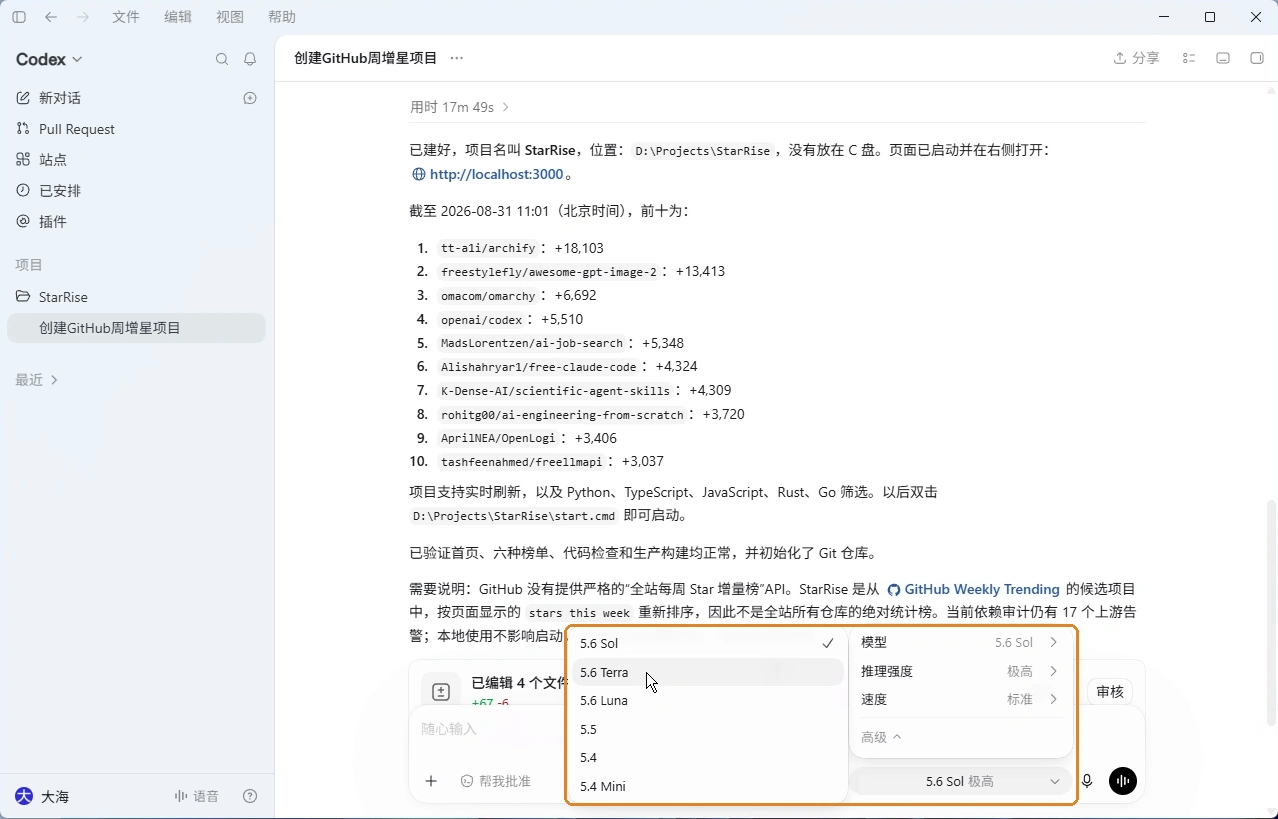Open the task list icon beside 分享
Image resolution: width=1278 pixels, height=819 pixels.
point(1189,58)
